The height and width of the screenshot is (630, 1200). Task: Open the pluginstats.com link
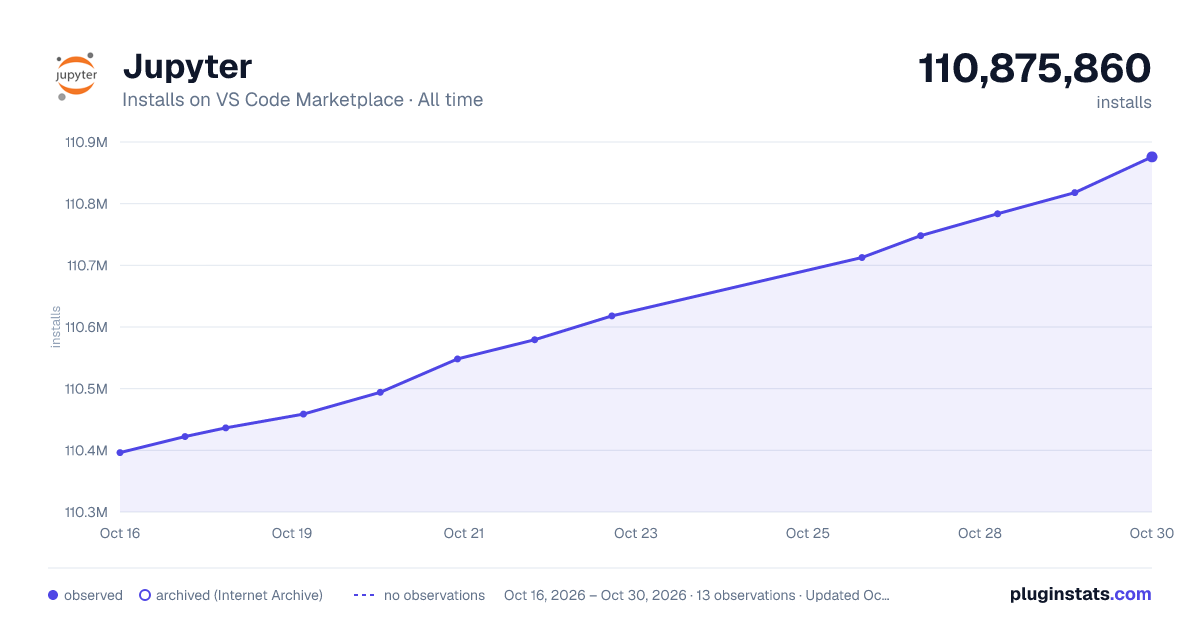[x=1081, y=594]
